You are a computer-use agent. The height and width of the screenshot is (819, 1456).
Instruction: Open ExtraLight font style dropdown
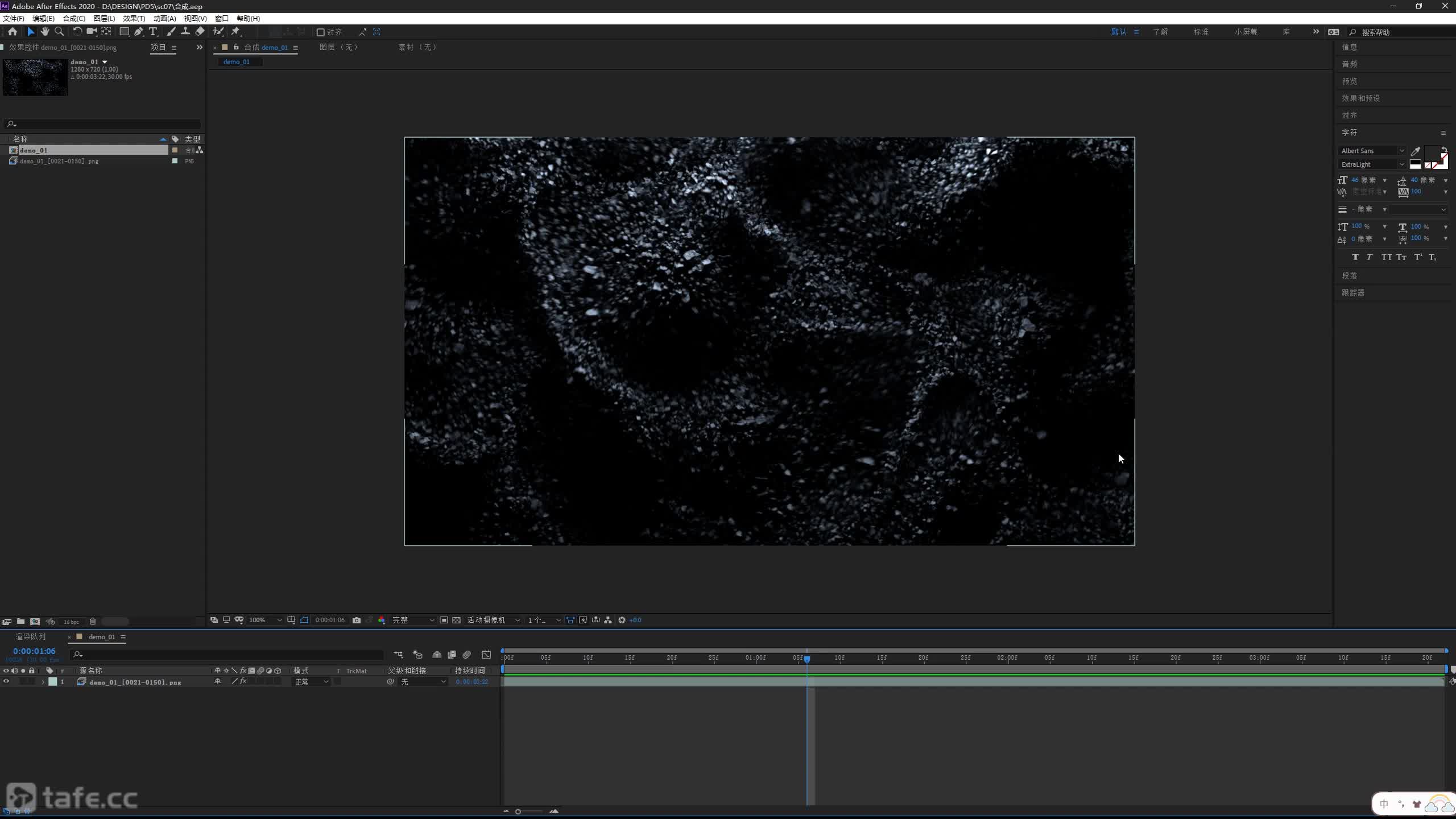tap(1371, 164)
